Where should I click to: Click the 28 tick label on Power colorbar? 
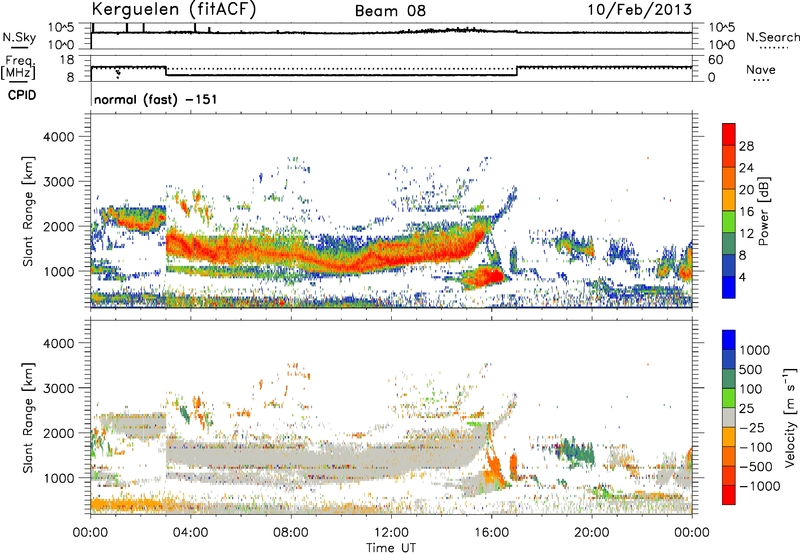point(746,146)
